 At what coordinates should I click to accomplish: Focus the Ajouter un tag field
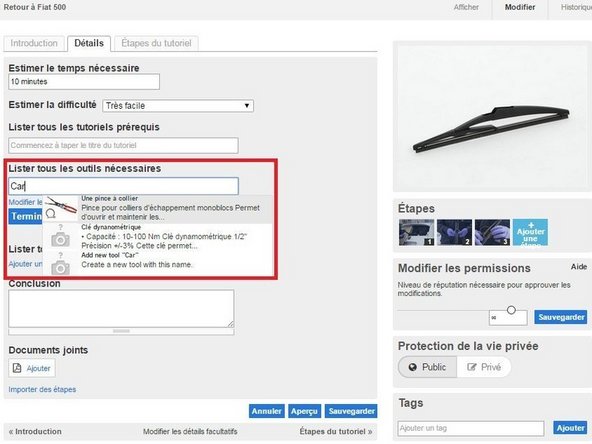pyautogui.click(x=471, y=428)
